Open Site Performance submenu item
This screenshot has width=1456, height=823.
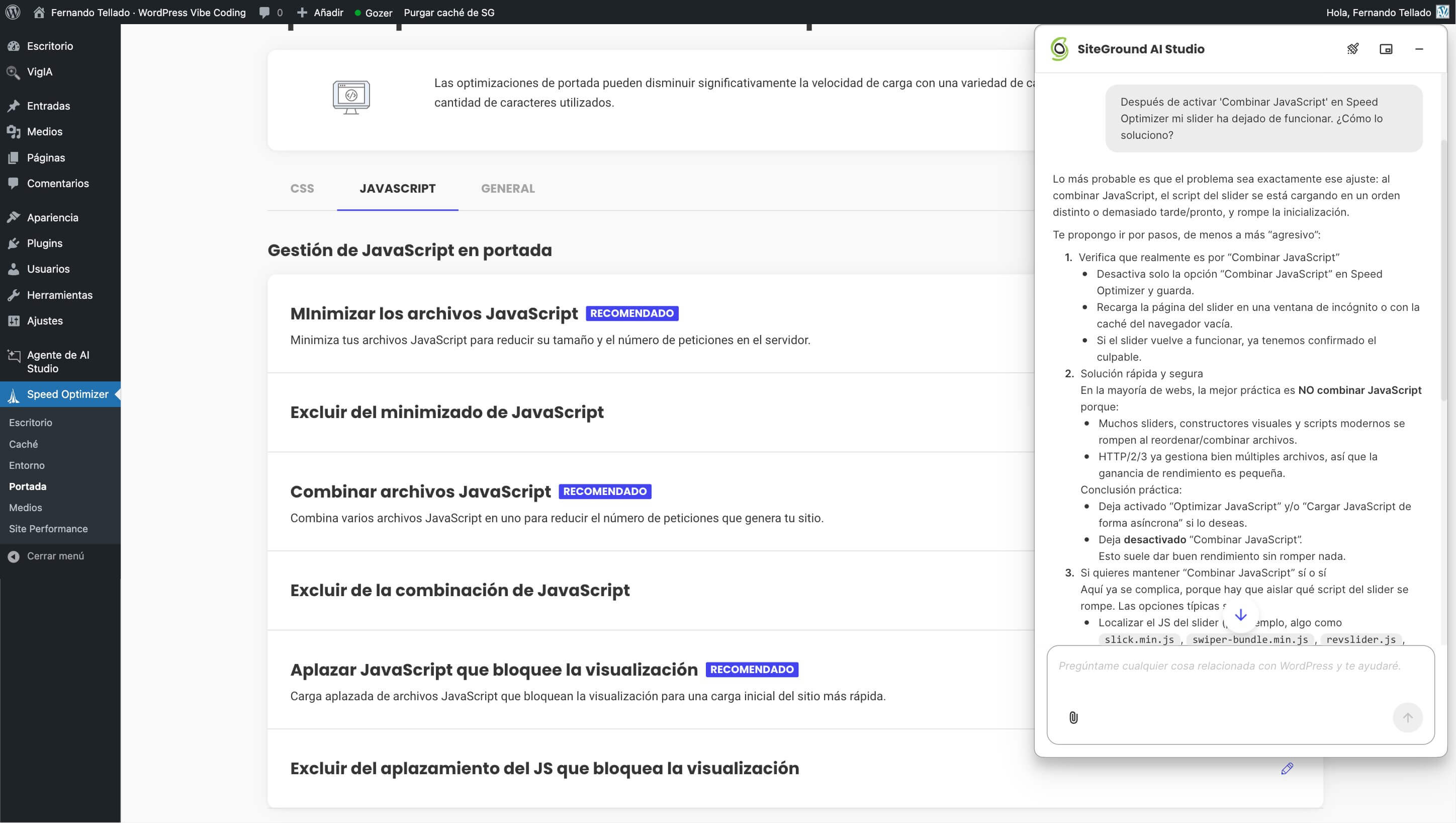(x=48, y=528)
